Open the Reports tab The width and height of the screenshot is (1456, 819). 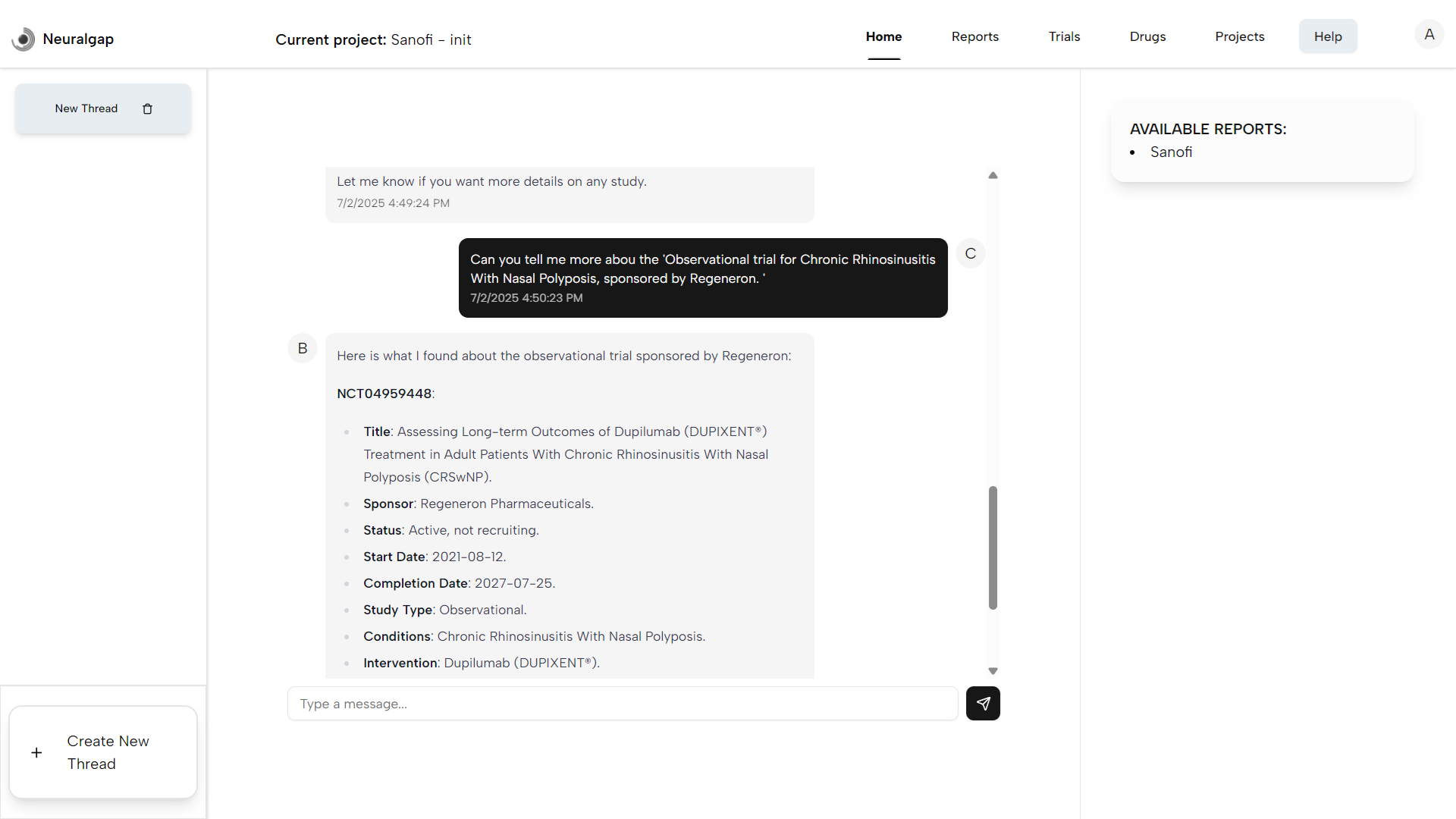[974, 36]
